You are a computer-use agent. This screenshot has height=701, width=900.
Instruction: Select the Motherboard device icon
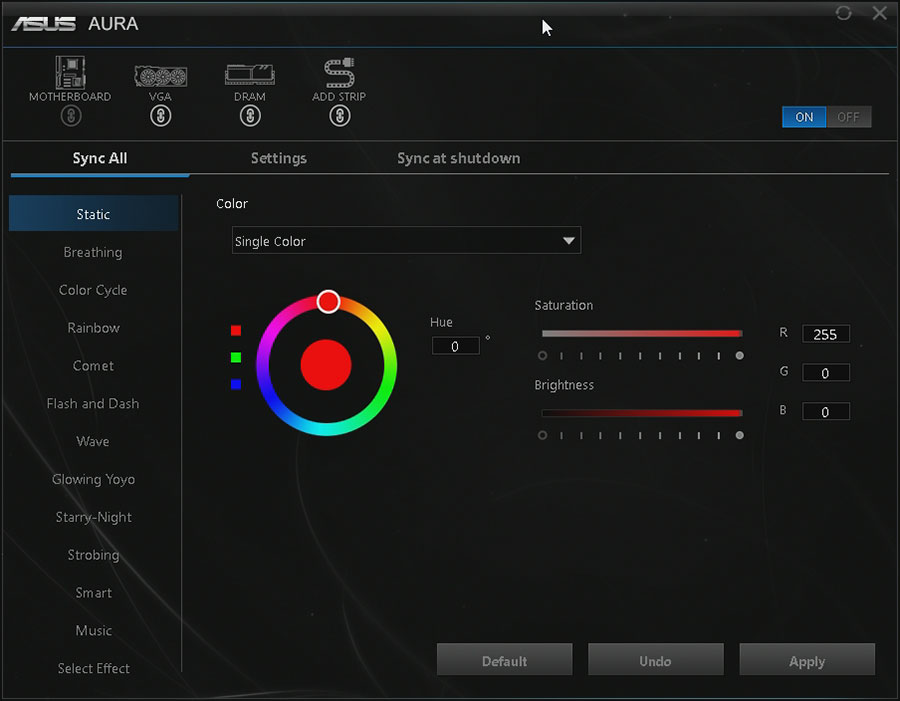click(70, 72)
